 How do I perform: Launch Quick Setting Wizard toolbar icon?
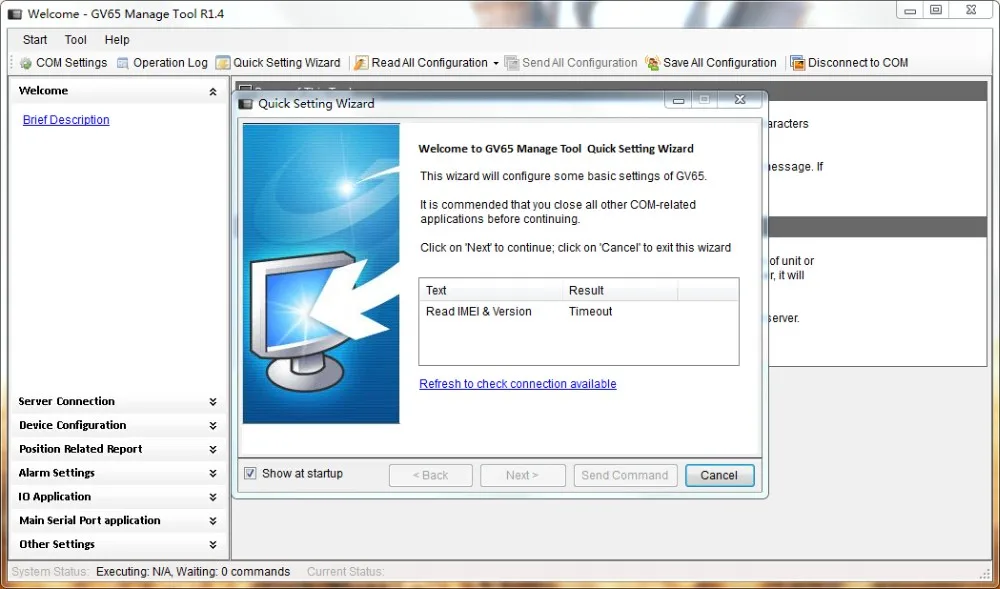[x=223, y=63]
